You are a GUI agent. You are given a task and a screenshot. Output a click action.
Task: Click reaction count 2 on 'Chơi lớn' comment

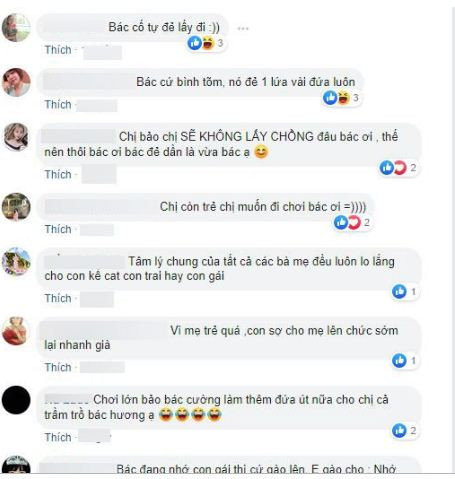click(413, 430)
